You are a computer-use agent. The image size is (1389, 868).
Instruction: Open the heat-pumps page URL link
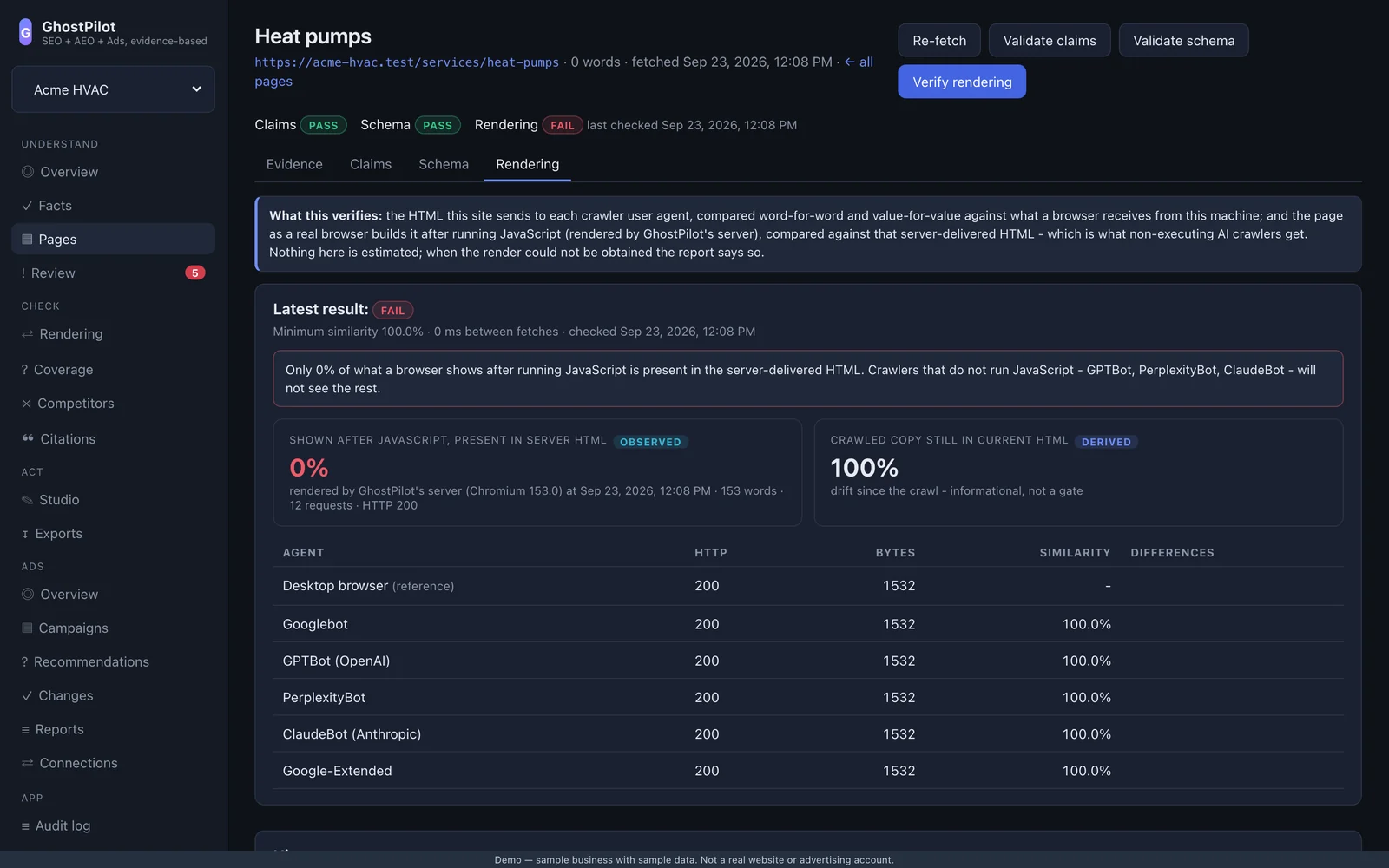[x=406, y=62]
